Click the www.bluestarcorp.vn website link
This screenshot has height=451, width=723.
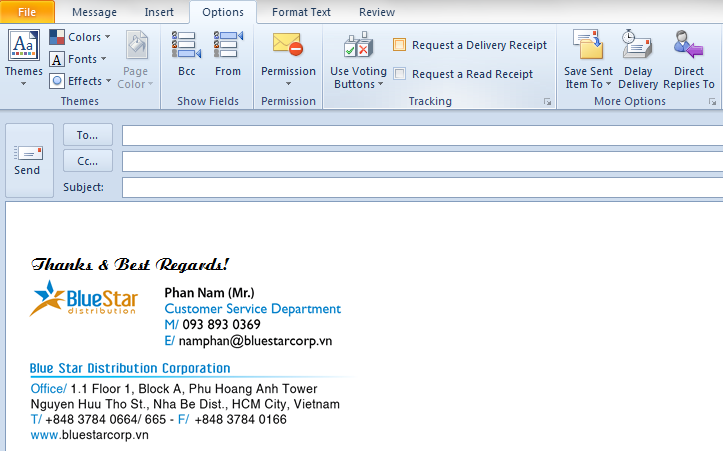click(x=89, y=435)
